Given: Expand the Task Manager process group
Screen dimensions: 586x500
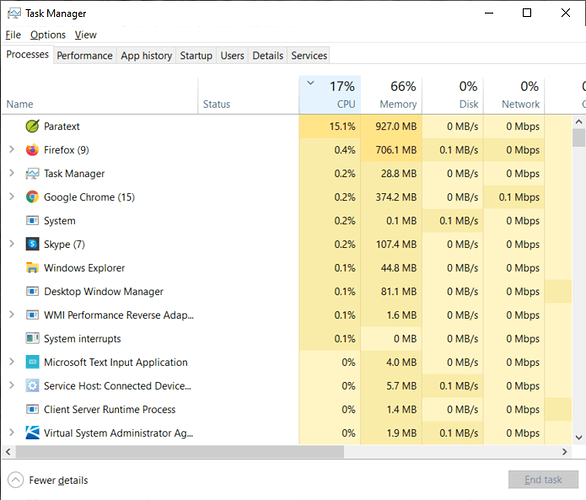Looking at the screenshot, I should pyautogui.click(x=12, y=173).
